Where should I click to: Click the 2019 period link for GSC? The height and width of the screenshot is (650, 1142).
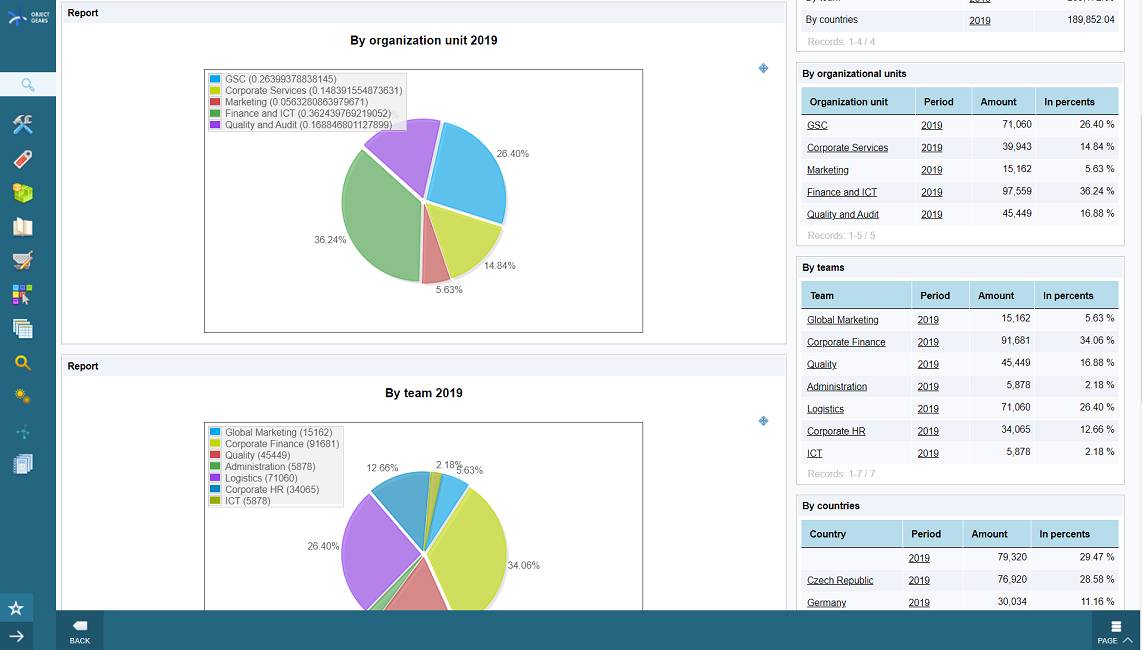[x=932, y=125]
